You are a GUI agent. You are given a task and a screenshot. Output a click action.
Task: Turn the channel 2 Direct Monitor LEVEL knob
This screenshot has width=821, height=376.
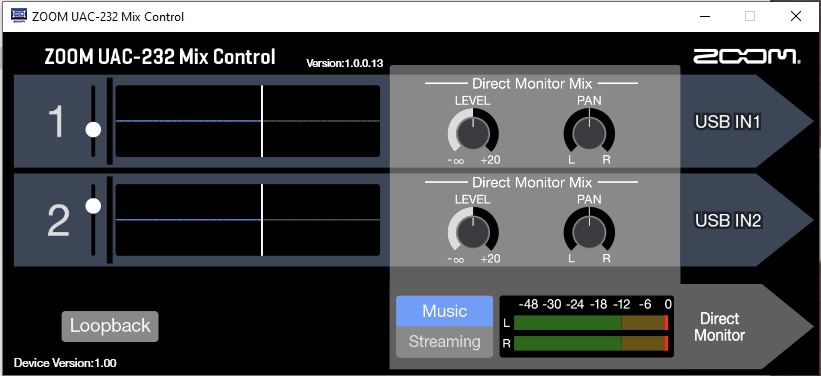(x=473, y=231)
